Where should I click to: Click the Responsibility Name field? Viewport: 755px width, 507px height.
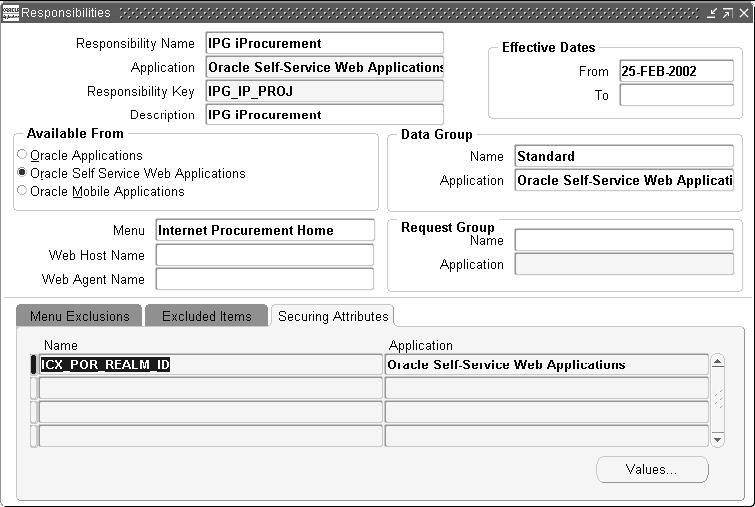pyautogui.click(x=324, y=43)
